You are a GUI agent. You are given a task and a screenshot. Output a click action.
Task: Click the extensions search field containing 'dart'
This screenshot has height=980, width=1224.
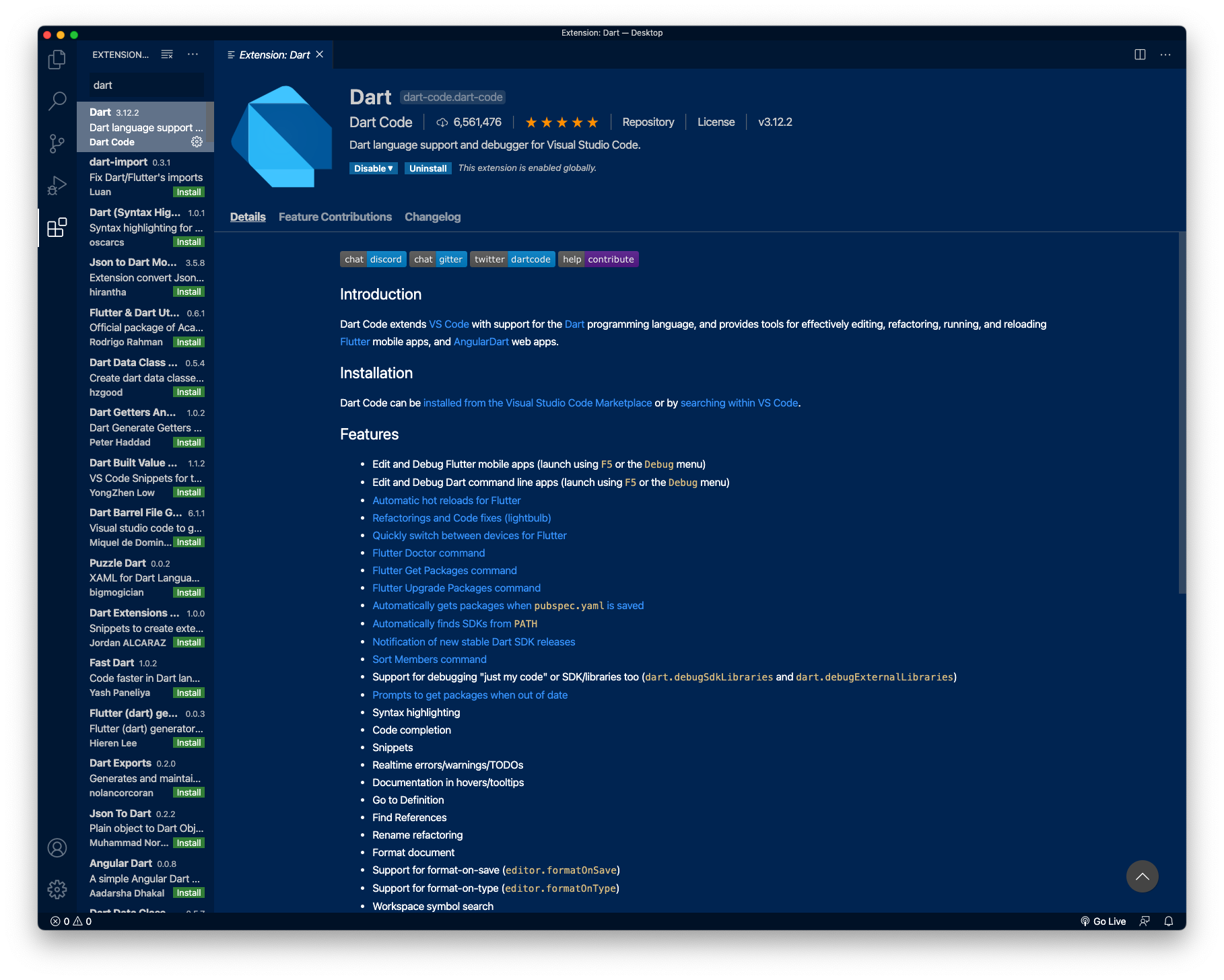click(146, 85)
